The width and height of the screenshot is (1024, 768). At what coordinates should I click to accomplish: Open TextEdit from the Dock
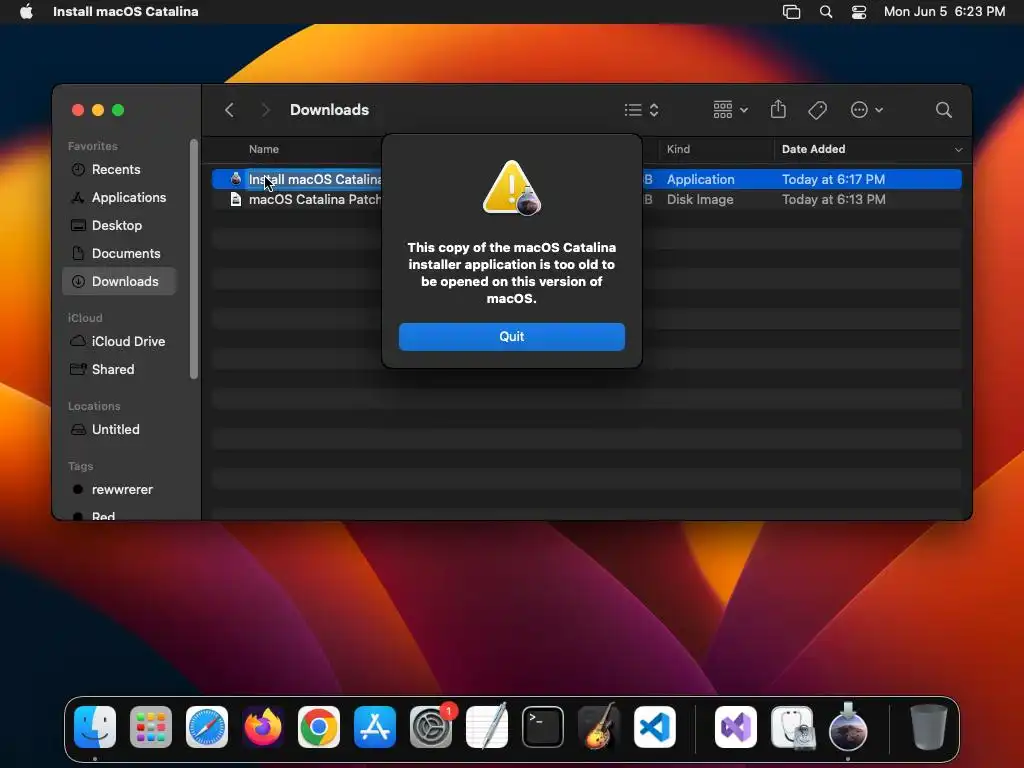pyautogui.click(x=487, y=727)
